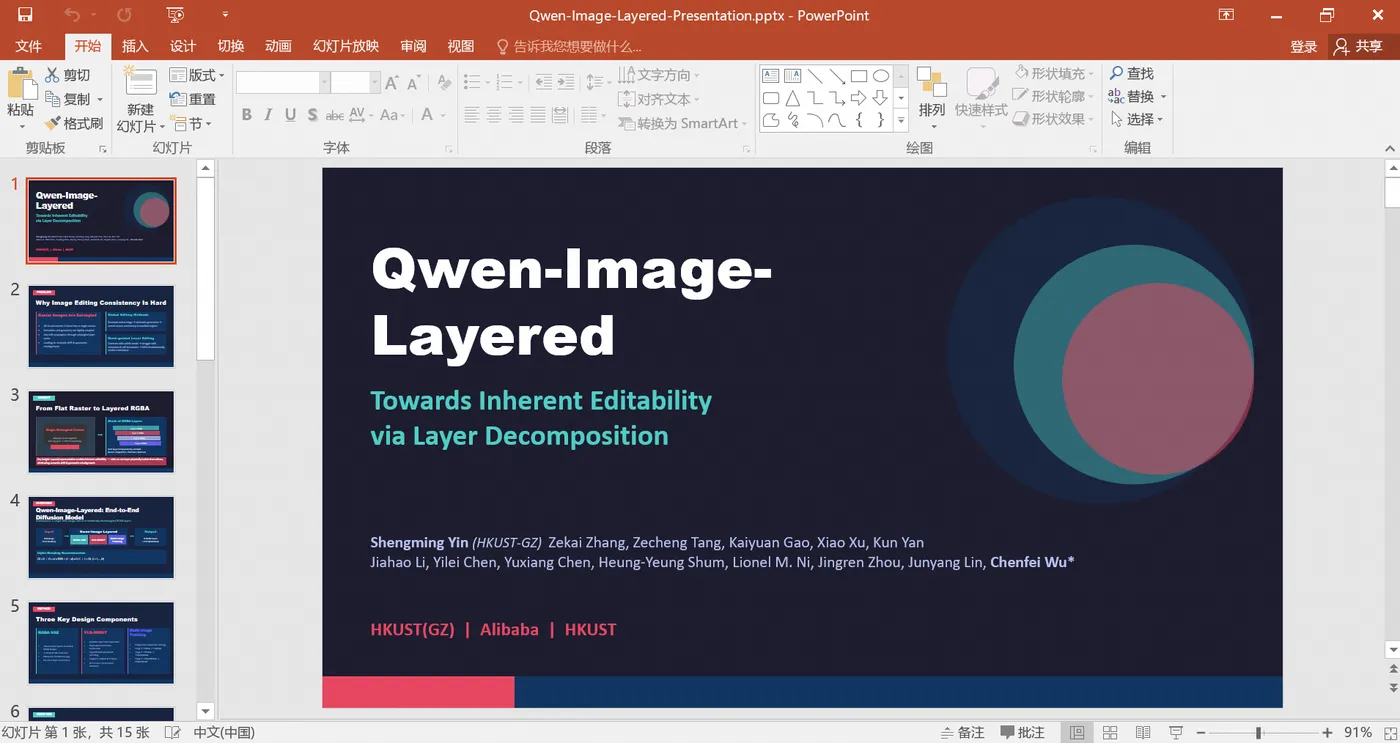Click the Increase Font Size icon
Image resolution: width=1400 pixels, height=743 pixels.
click(x=392, y=83)
